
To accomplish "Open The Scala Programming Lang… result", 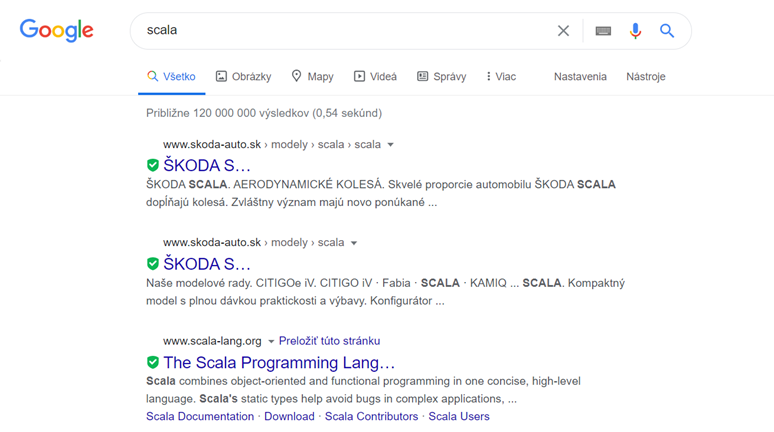I will pos(279,362).
